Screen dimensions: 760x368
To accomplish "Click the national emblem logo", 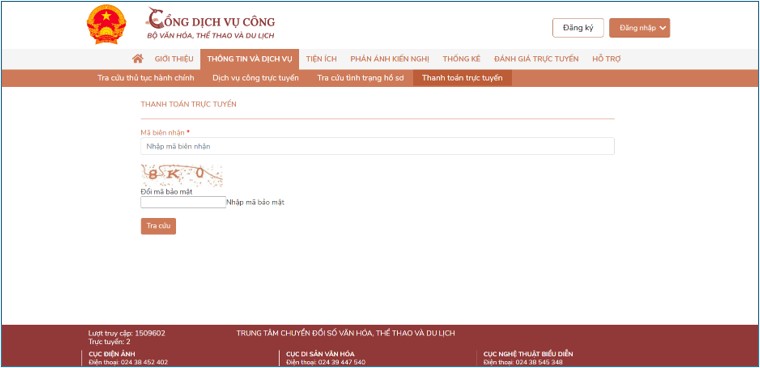I will pos(106,24).
